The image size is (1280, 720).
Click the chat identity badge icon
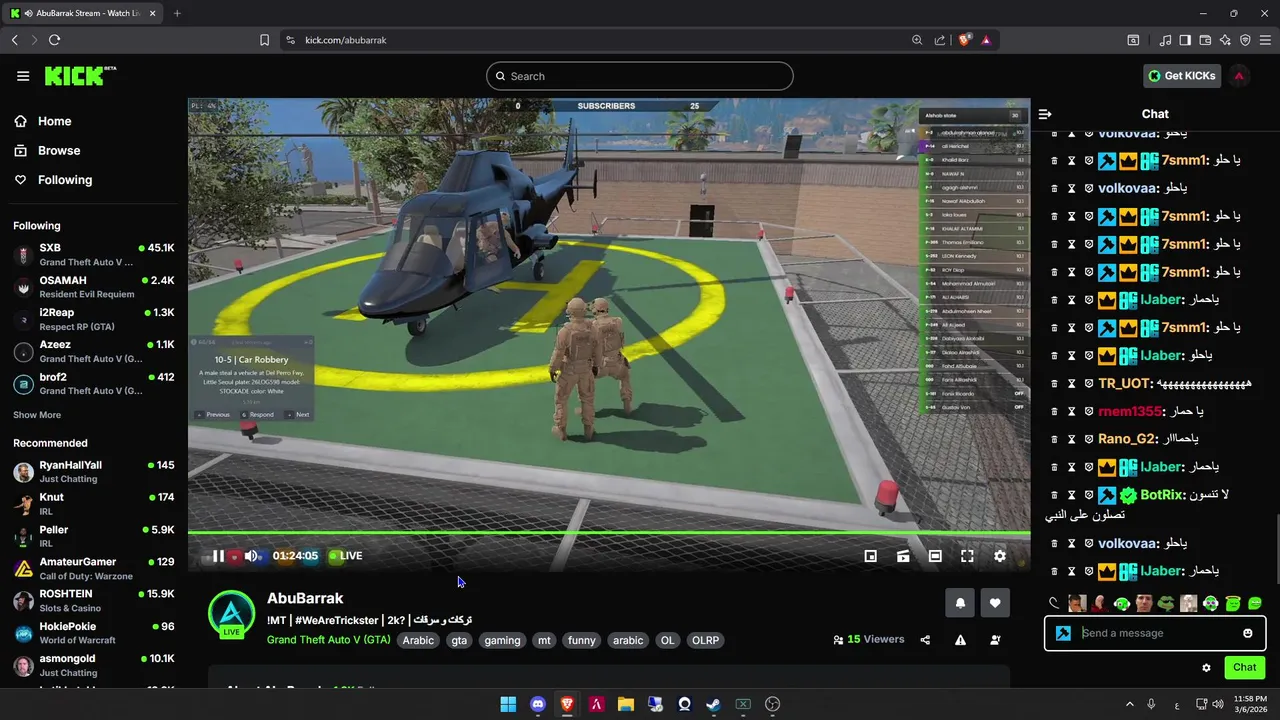point(1063,633)
